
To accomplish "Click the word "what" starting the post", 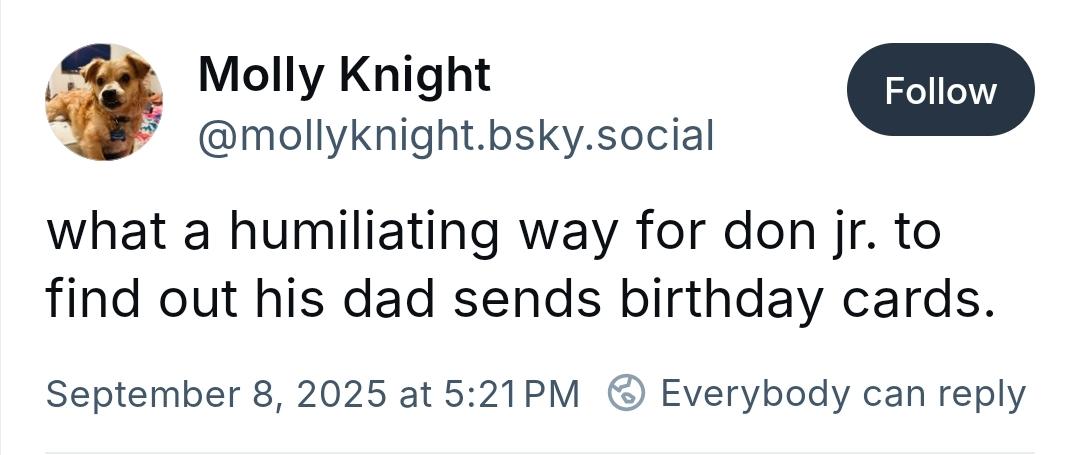I will click(x=92, y=234).
